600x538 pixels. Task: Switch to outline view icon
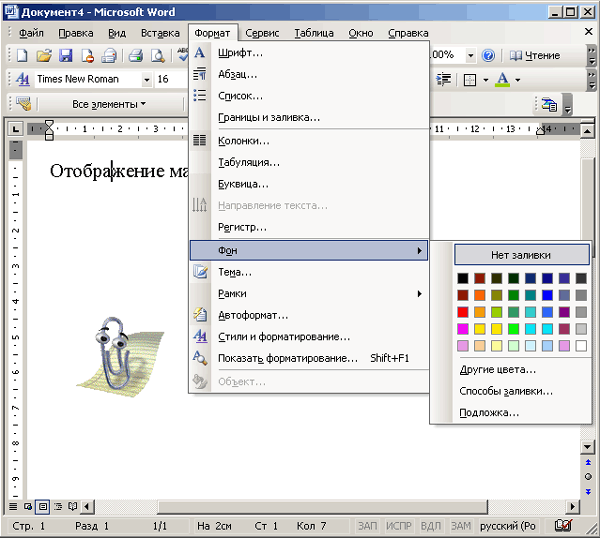pos(58,507)
